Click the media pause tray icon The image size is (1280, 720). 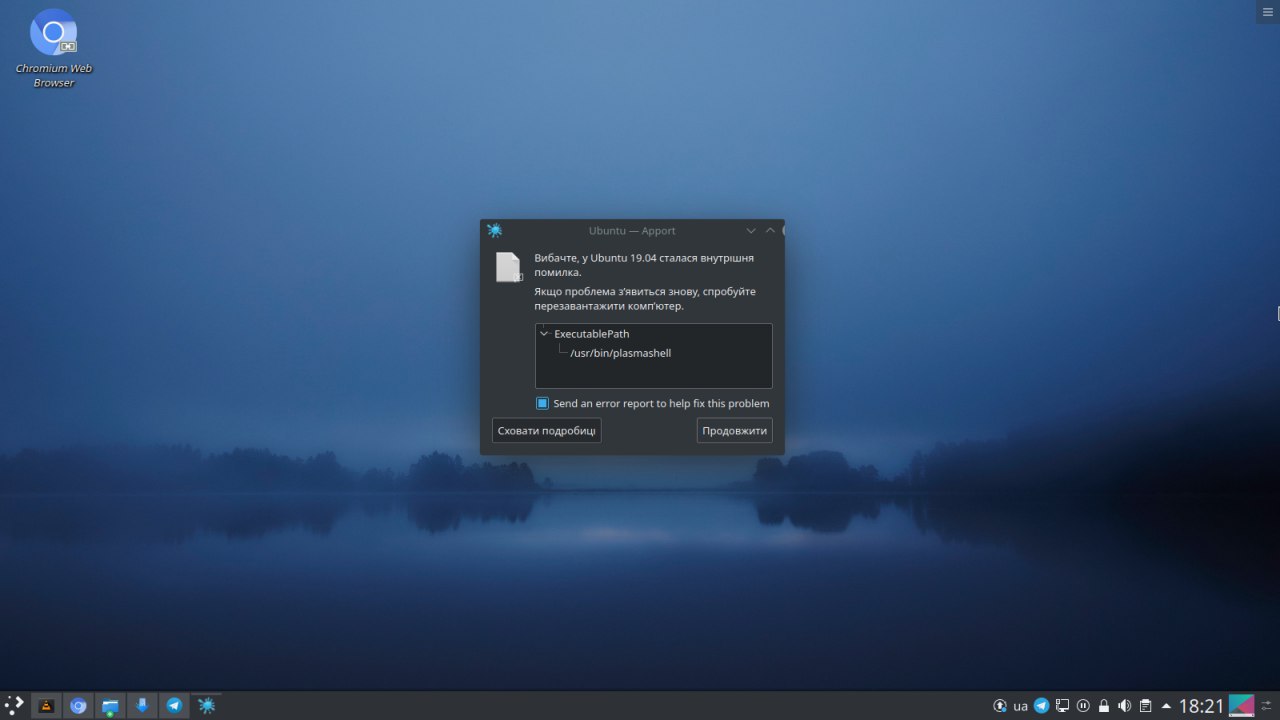[1083, 706]
